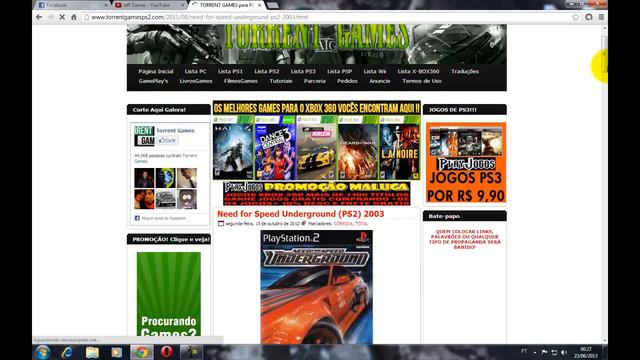This screenshot has height=360, width=640.
Task: Open the Windows Start button
Action: coord(42,352)
